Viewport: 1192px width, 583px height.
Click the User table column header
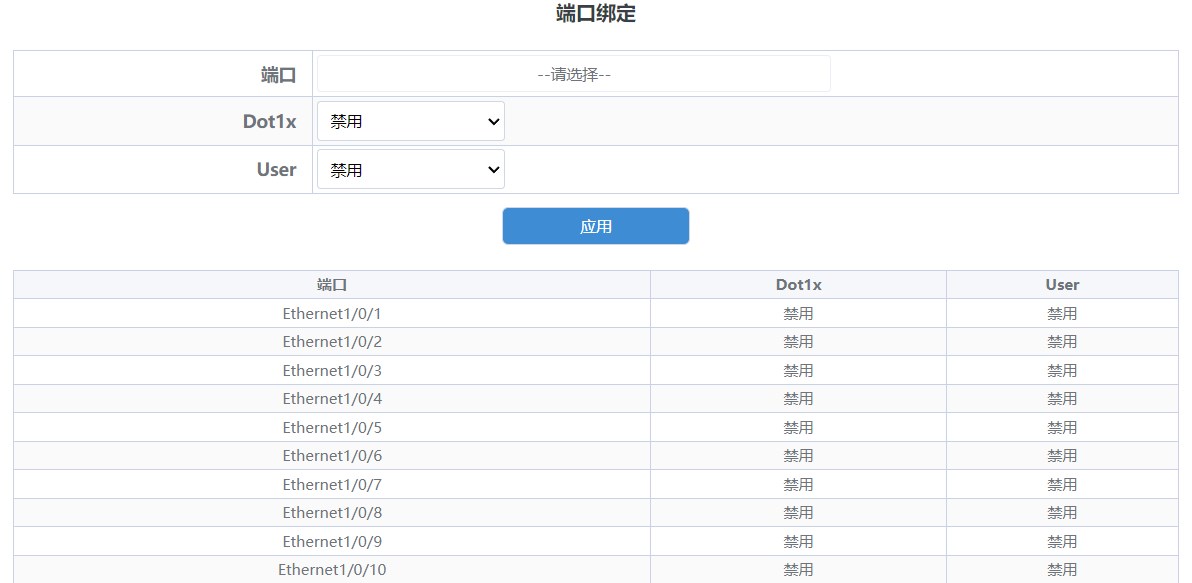1062,285
